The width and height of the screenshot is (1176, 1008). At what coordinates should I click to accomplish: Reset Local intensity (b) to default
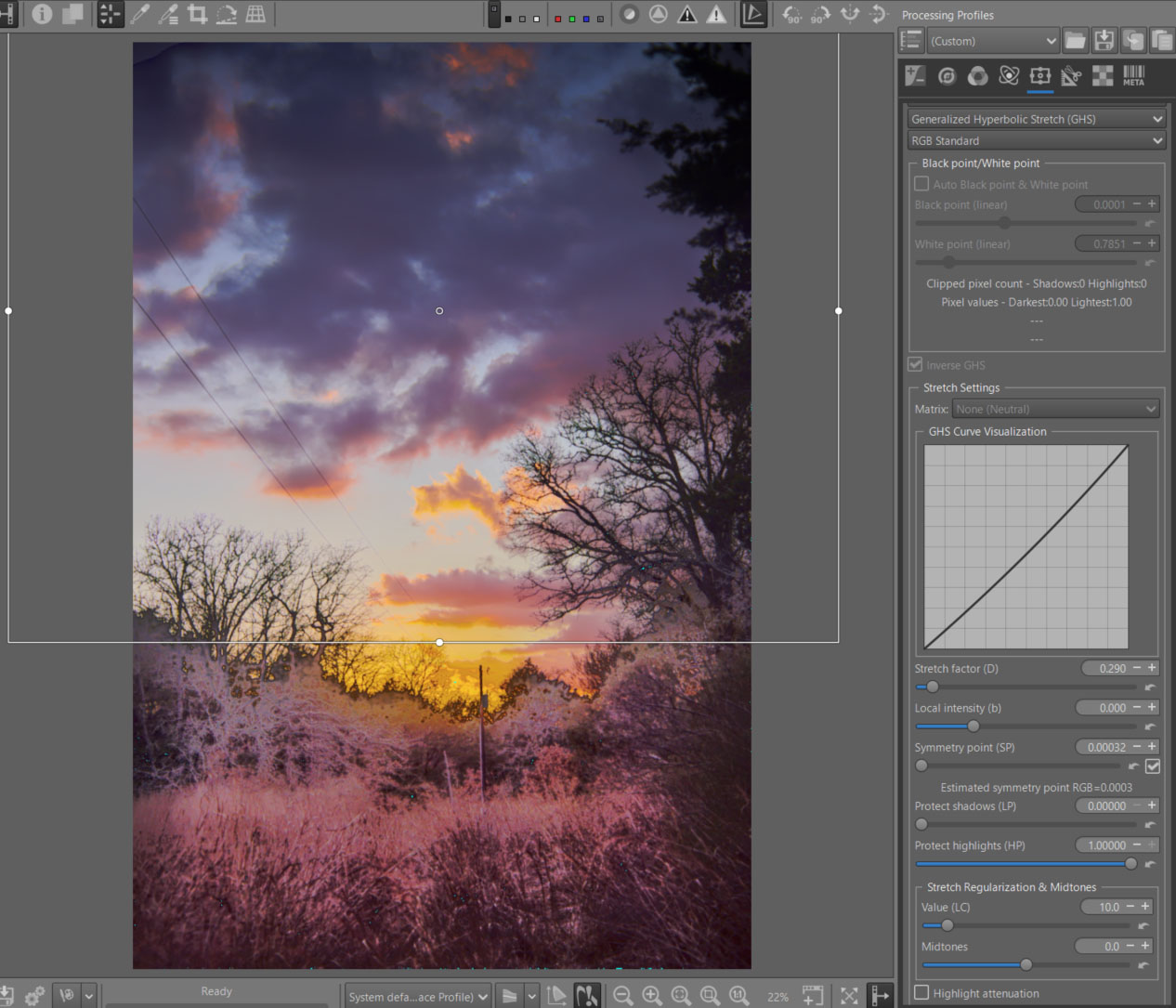point(1150,727)
